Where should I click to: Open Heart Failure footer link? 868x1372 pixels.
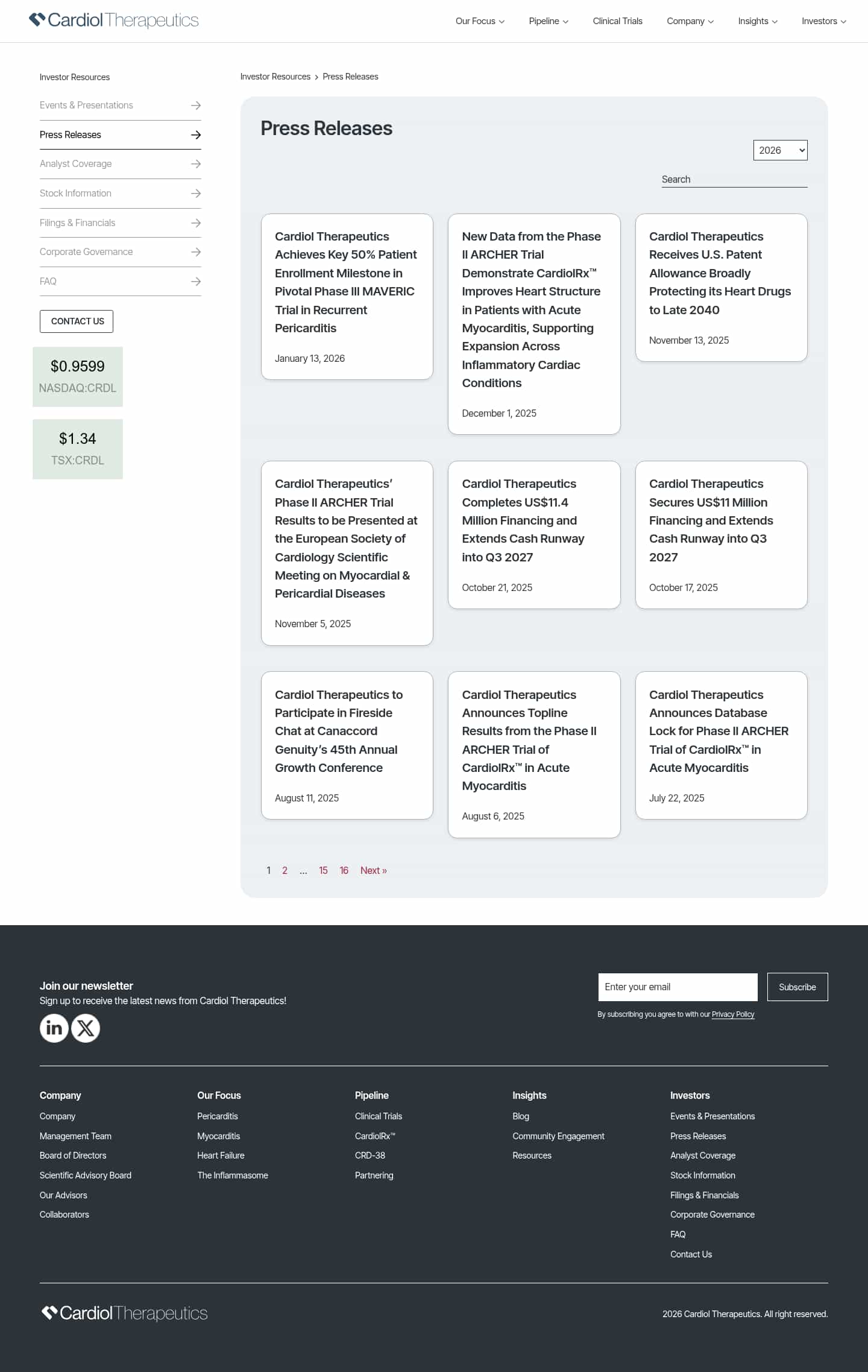221,1155
